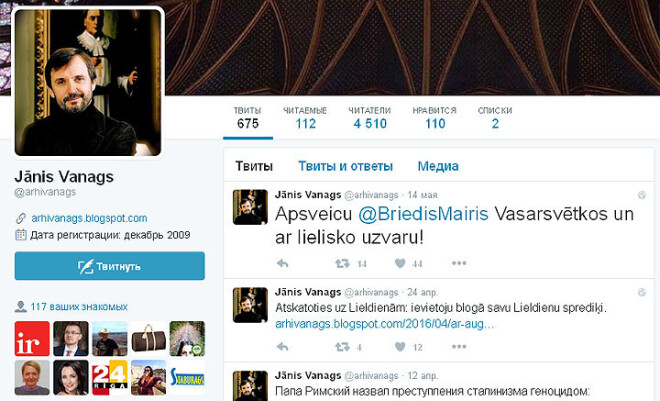
Task: Click the Твитнуть button
Action: click(x=109, y=266)
